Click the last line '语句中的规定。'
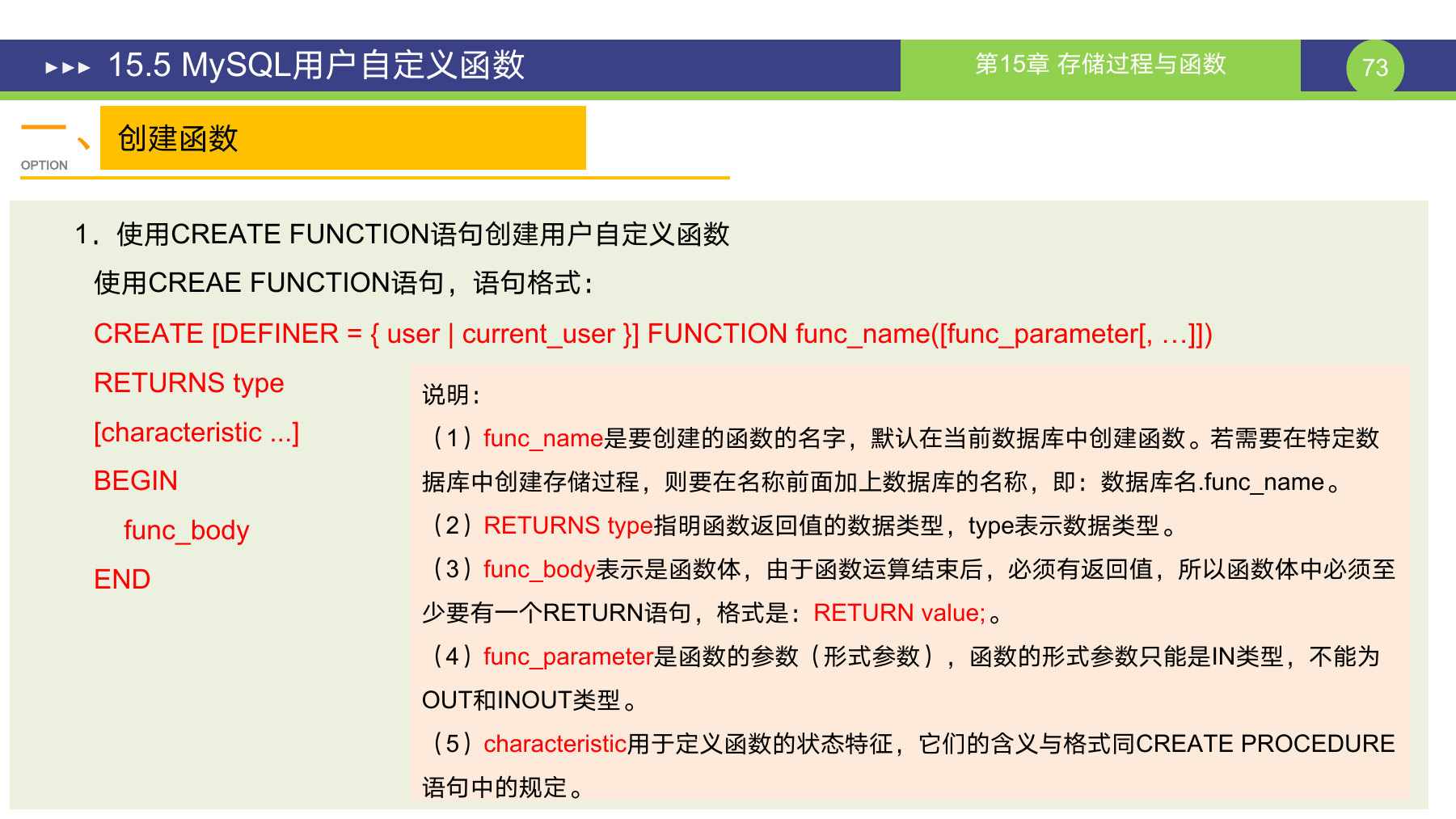Screen dimensions: 1456x819 (x=503, y=787)
